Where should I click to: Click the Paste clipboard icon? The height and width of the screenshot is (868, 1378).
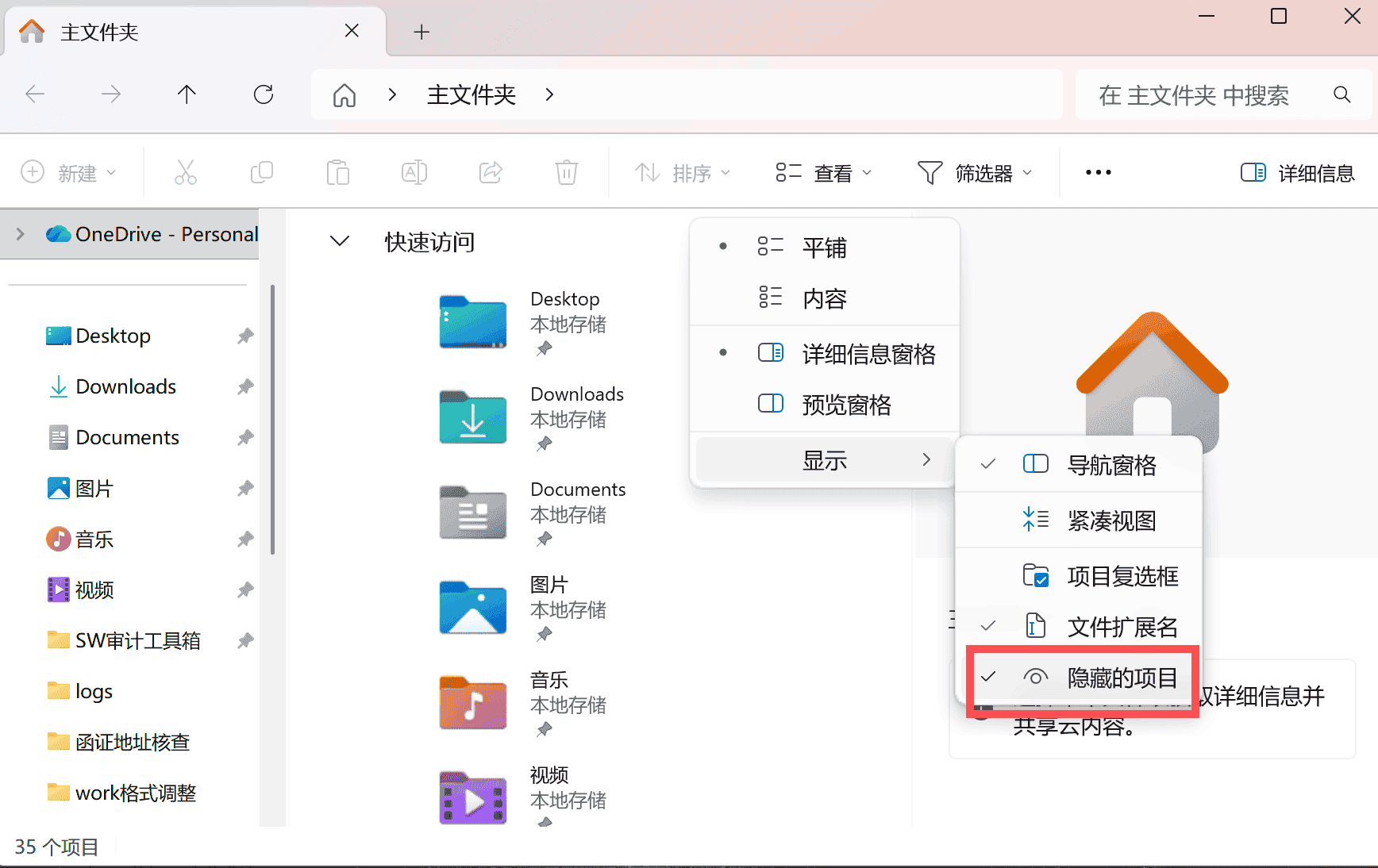click(x=338, y=172)
